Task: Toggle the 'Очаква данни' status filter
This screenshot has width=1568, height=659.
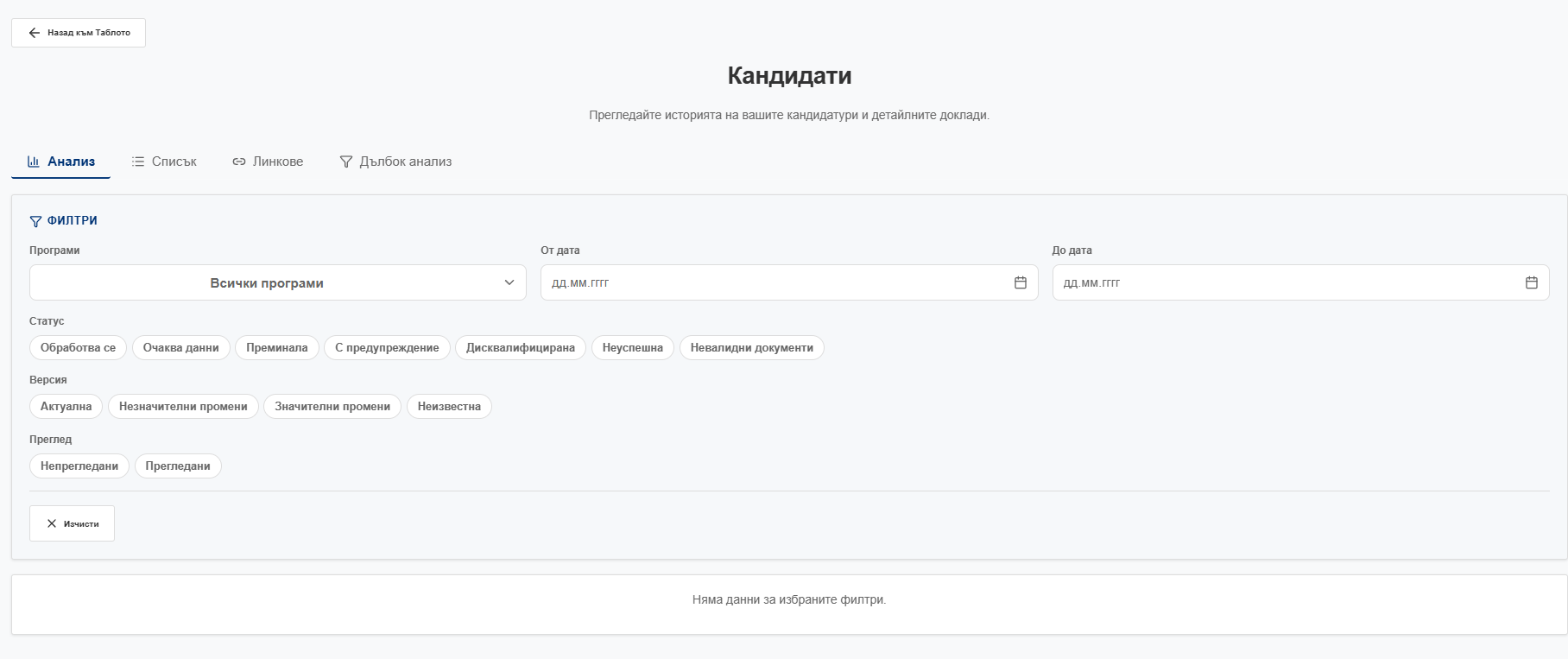Action: click(181, 348)
